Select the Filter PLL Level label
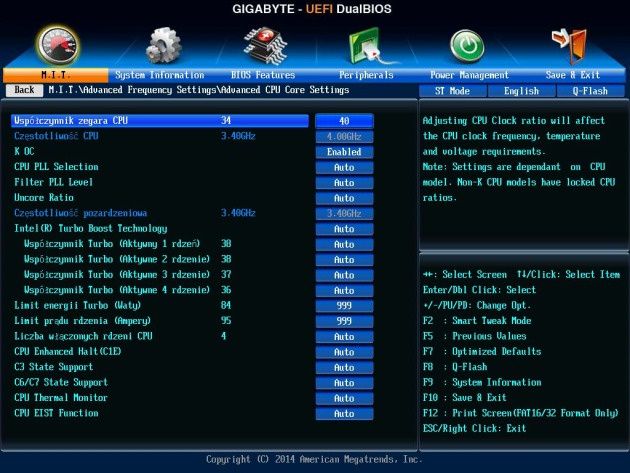630x473 pixels. click(x=53, y=182)
